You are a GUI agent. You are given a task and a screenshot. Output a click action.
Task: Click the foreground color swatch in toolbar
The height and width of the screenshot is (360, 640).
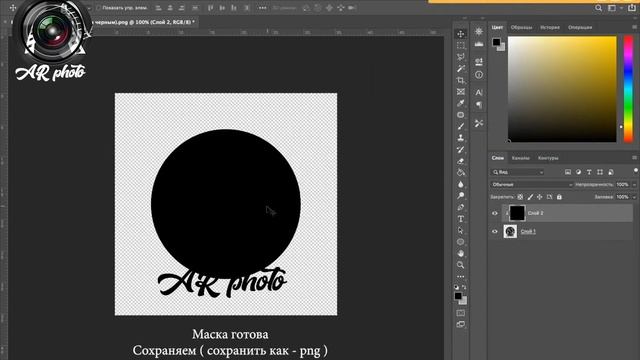(x=458, y=296)
